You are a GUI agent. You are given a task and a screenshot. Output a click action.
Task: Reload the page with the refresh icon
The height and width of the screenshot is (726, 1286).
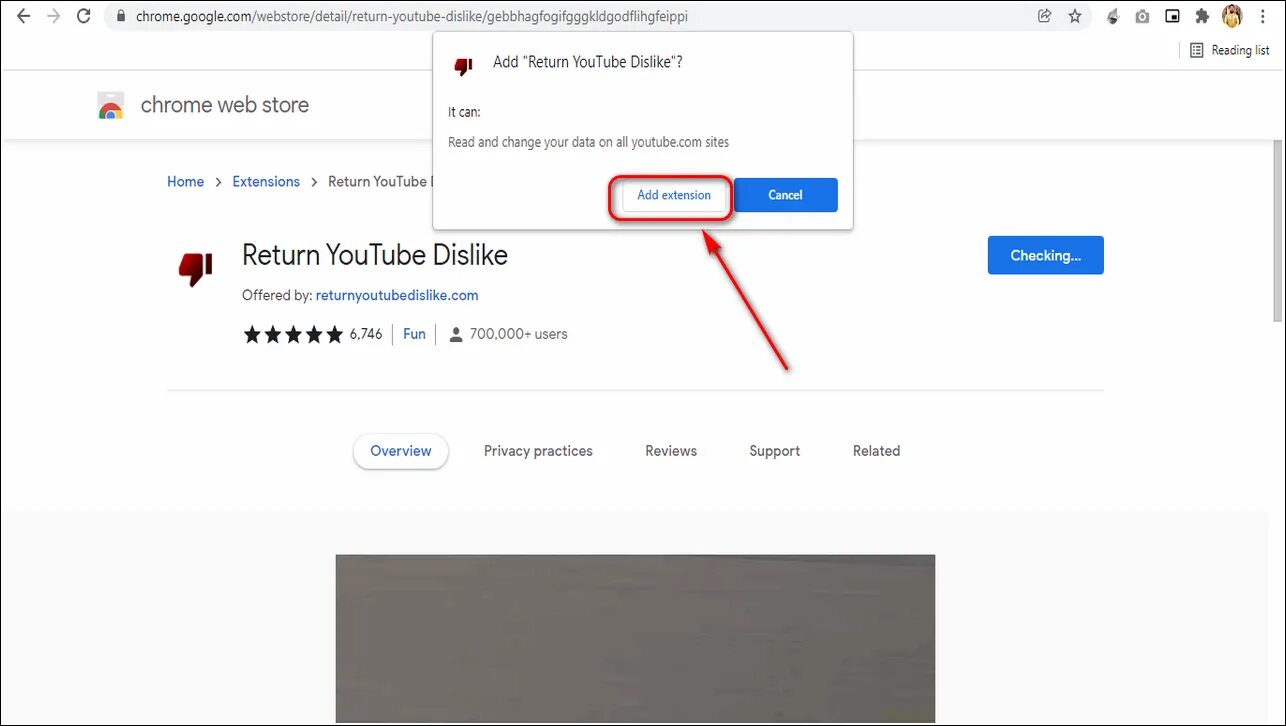(x=84, y=16)
